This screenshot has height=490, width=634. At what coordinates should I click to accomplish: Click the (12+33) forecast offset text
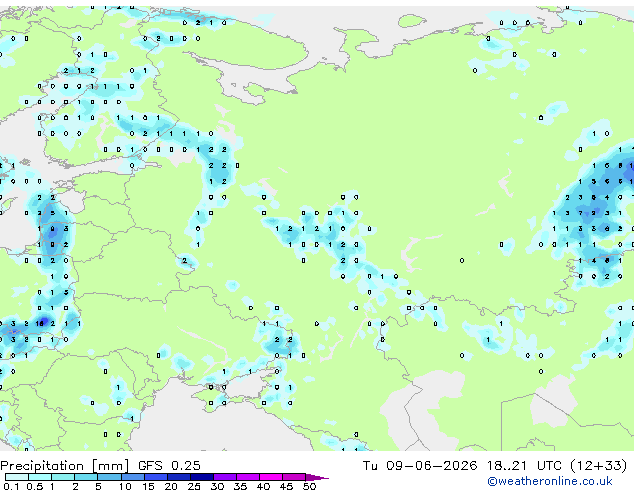pos(599,466)
